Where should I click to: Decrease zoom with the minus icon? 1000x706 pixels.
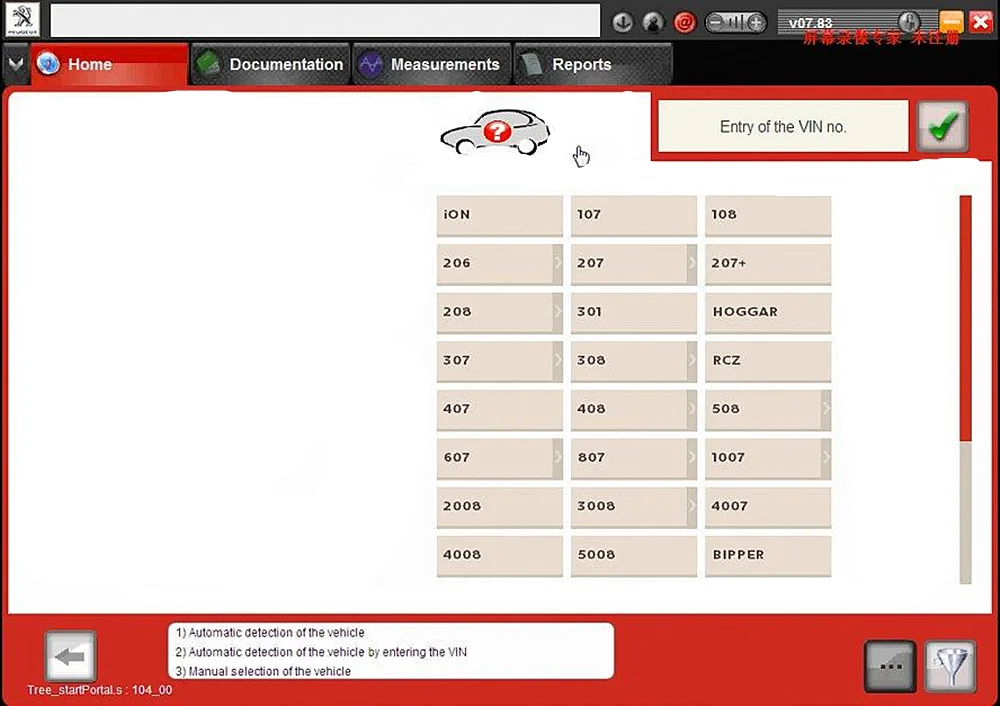715,23
